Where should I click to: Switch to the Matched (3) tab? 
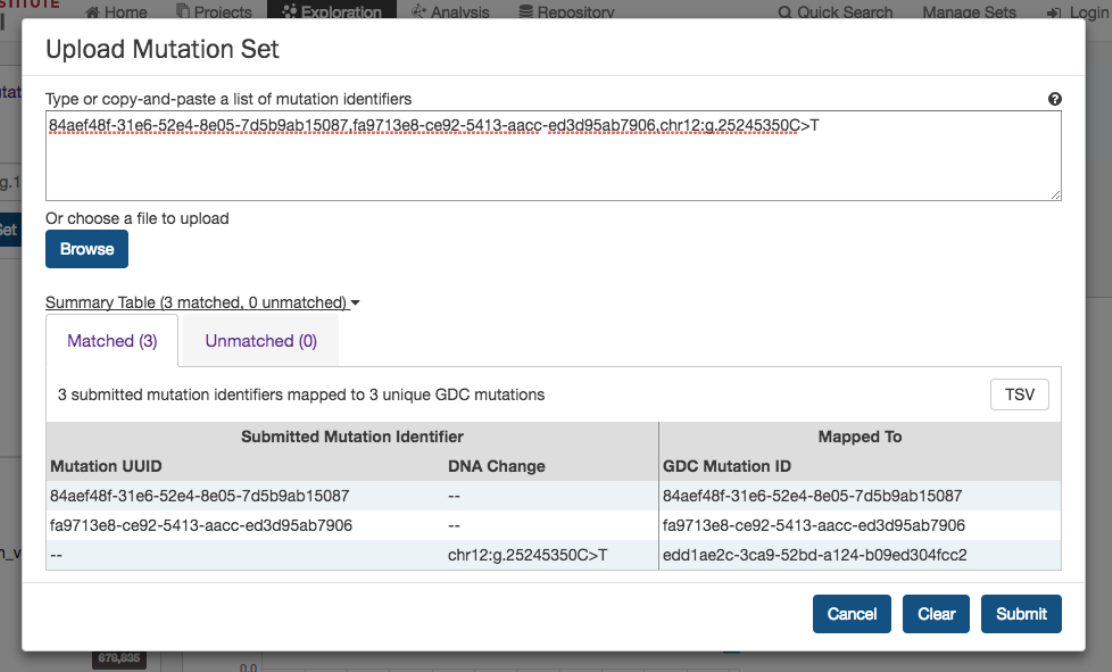pyautogui.click(x=112, y=341)
